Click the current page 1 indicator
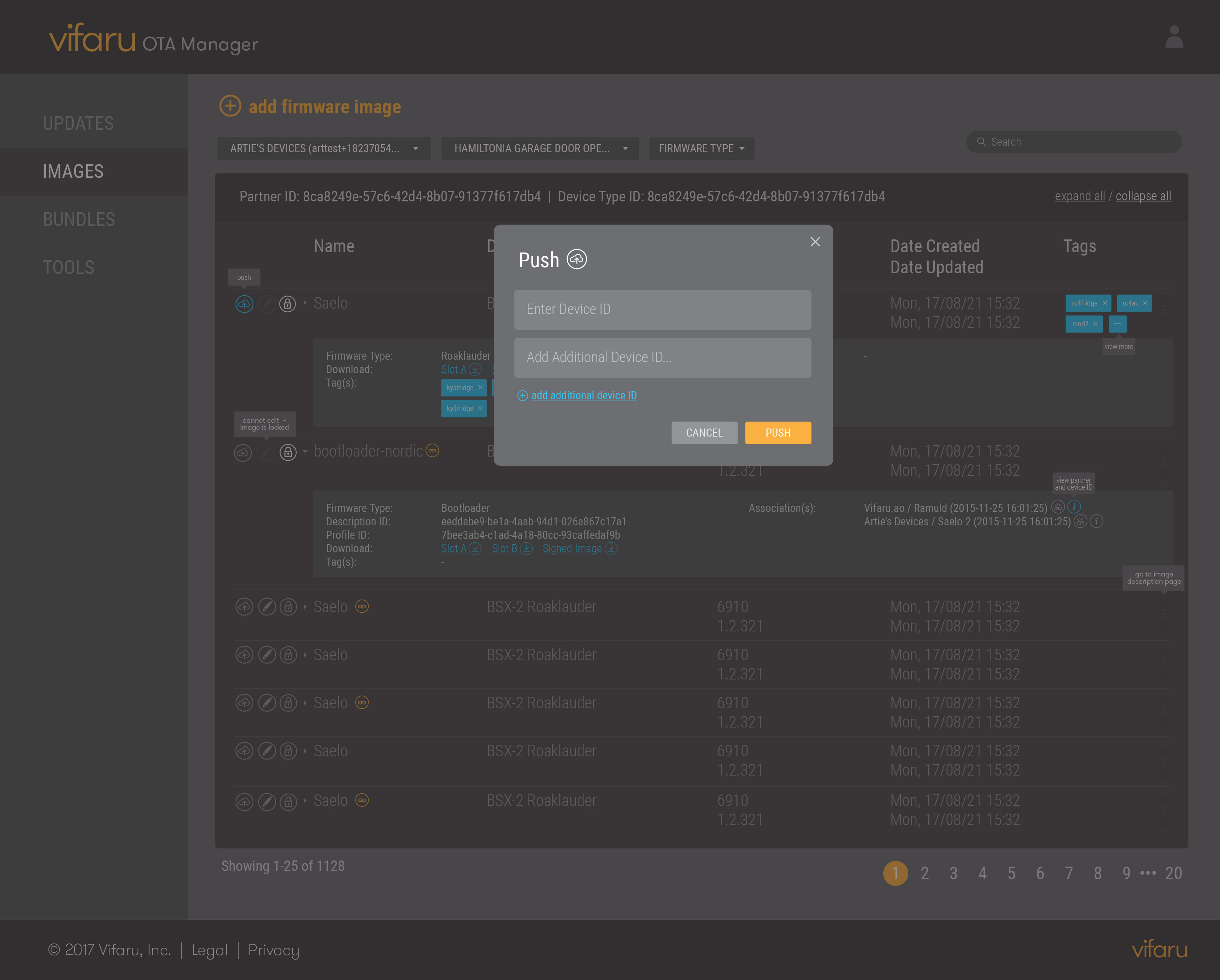 pyautogui.click(x=895, y=873)
